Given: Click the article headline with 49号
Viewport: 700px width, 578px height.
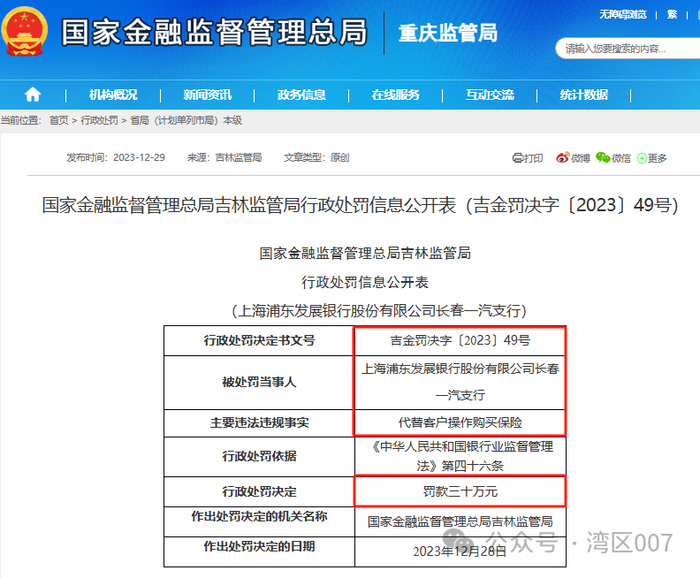Looking at the screenshot, I should point(360,205).
